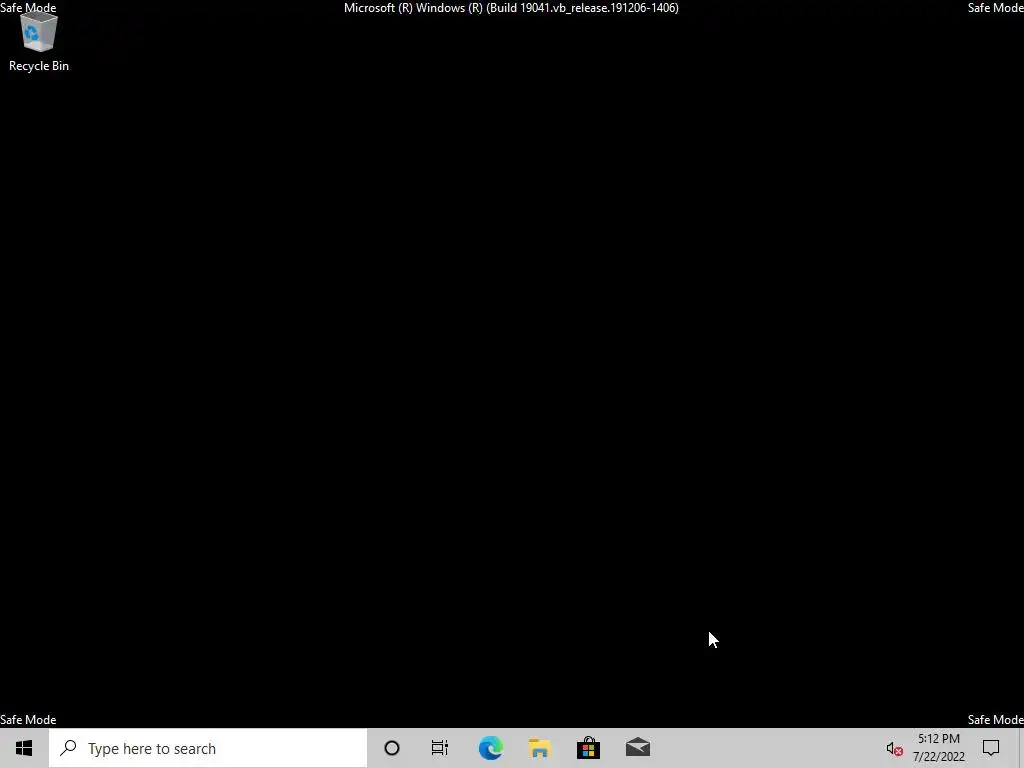
Task: Open Task View on the taskbar
Action: (440, 748)
